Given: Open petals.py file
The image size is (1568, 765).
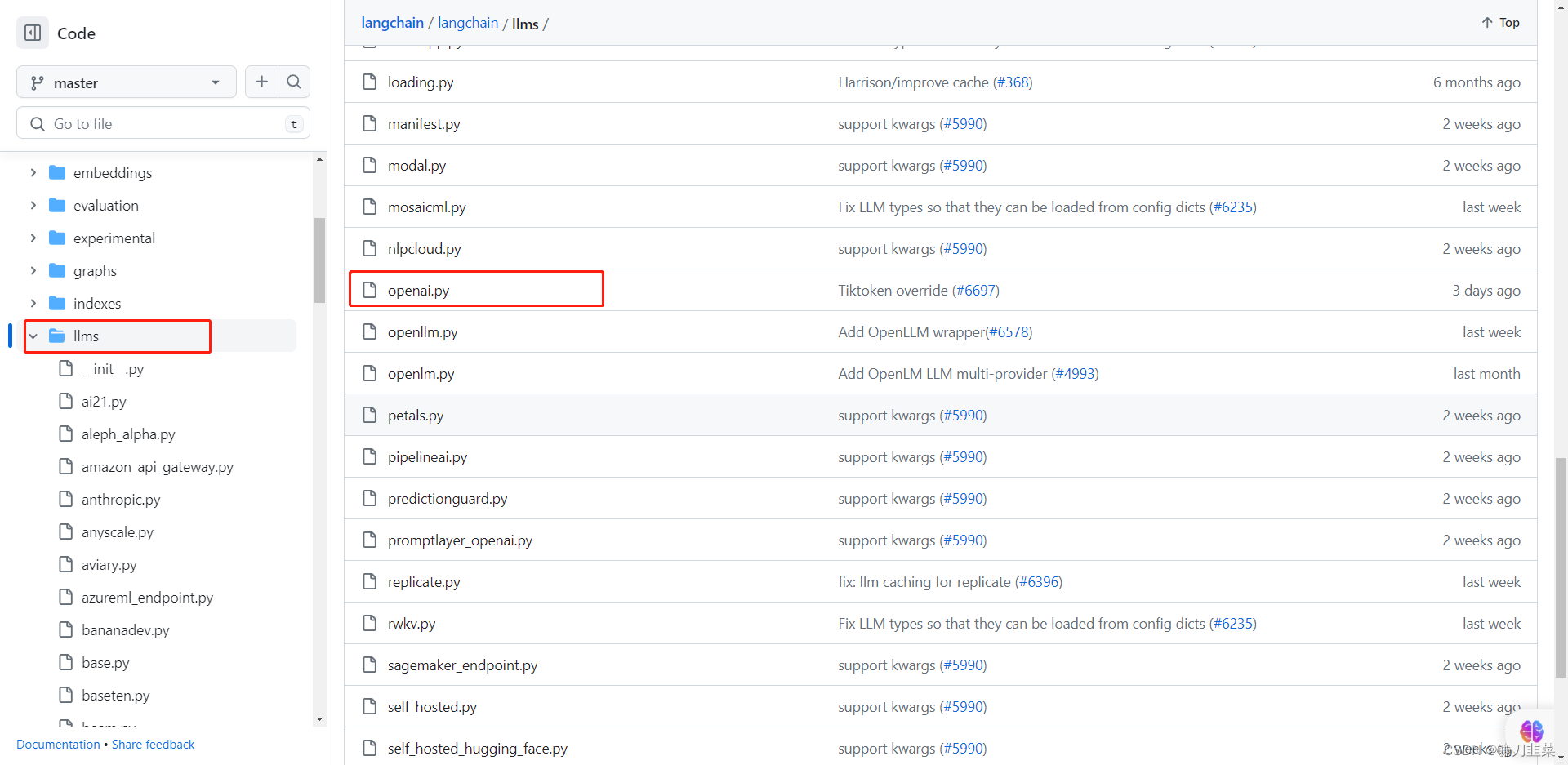Looking at the screenshot, I should tap(416, 415).
